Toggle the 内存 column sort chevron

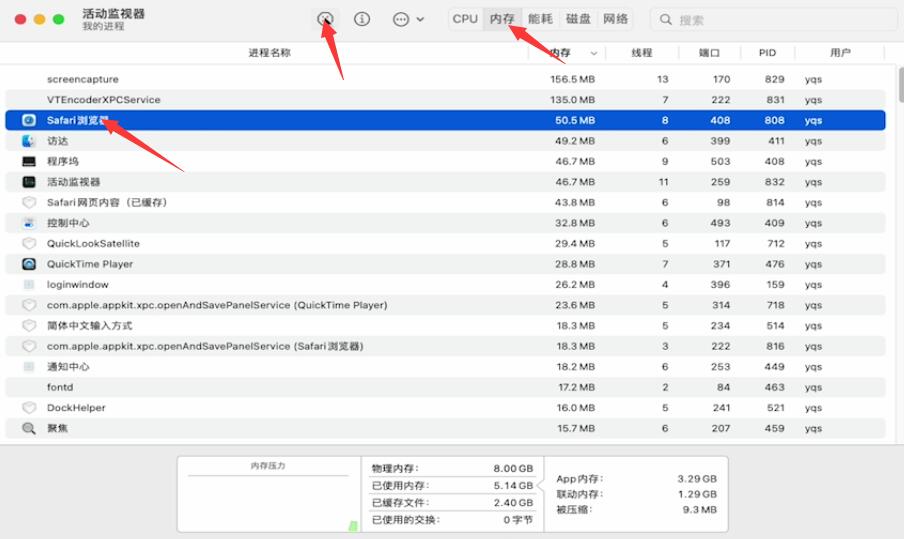point(593,53)
